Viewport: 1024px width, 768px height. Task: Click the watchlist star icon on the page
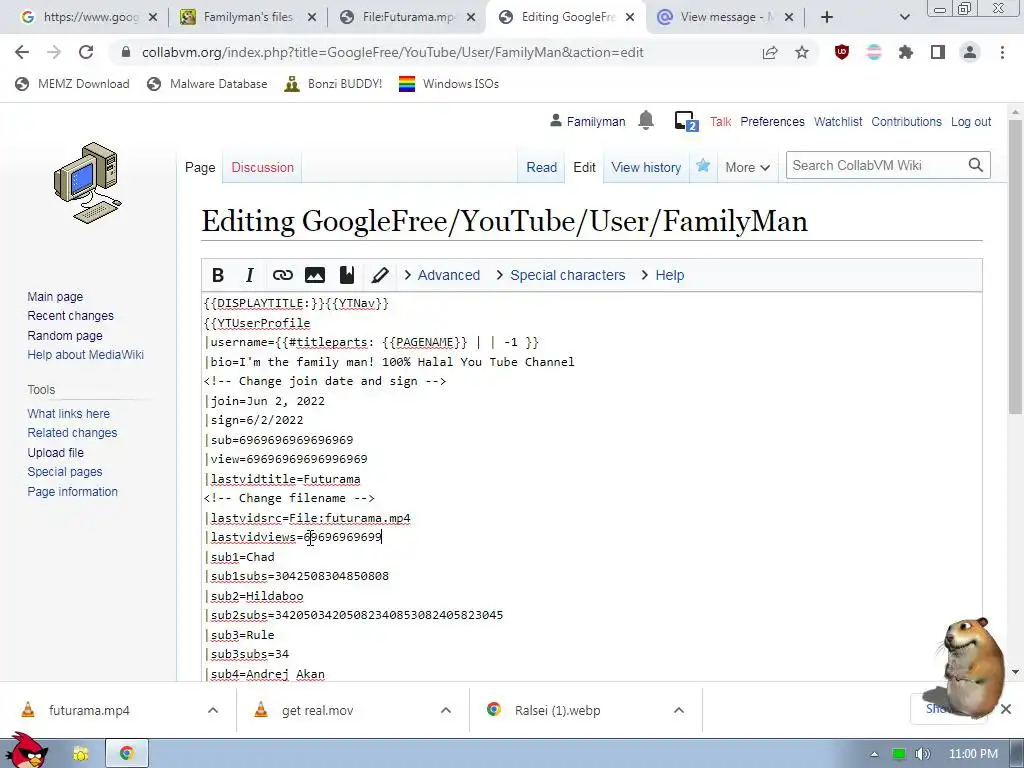tap(703, 166)
